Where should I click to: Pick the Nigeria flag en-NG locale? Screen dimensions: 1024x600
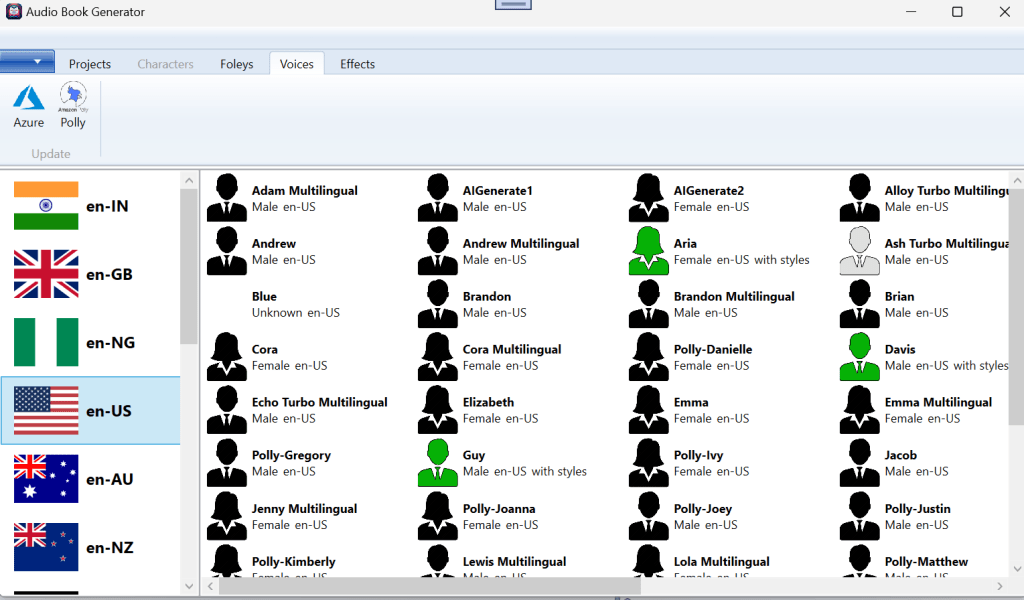click(x=46, y=342)
